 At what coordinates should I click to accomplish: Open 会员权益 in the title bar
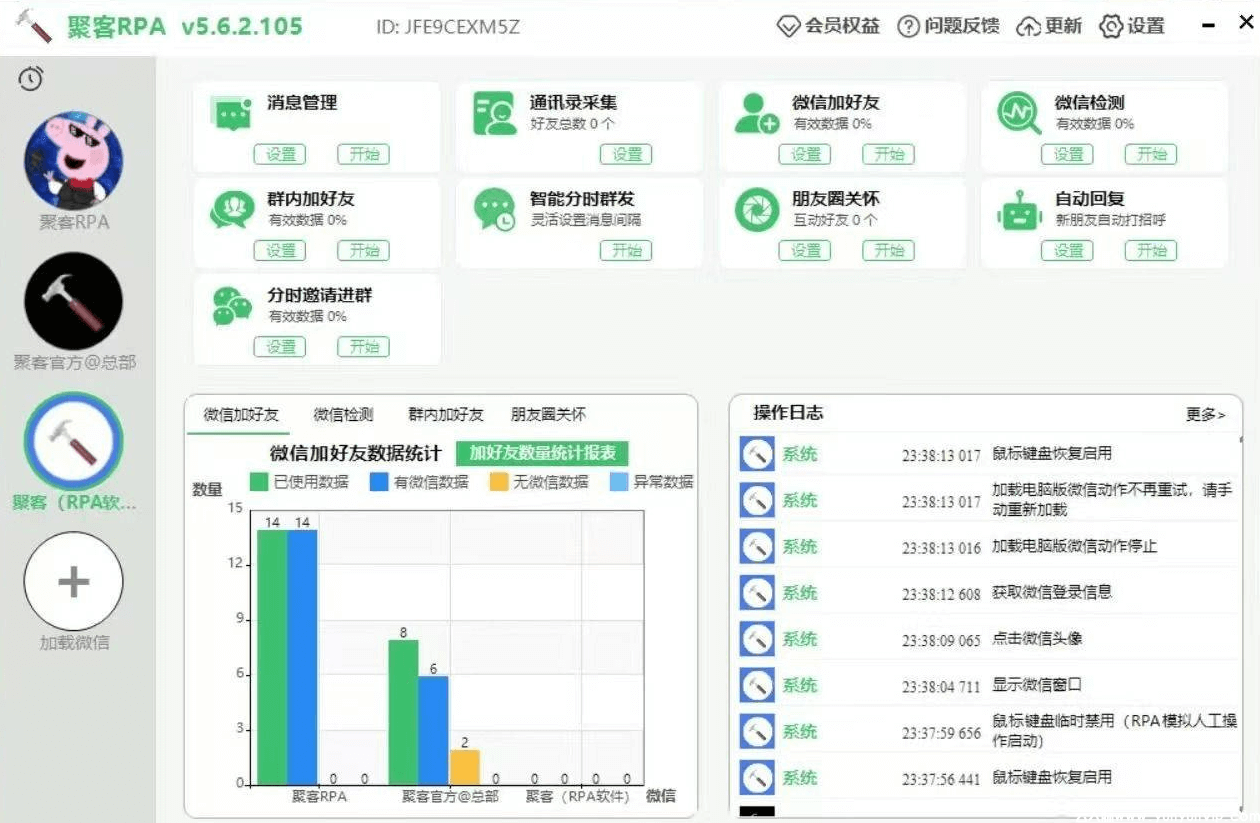[x=829, y=27]
